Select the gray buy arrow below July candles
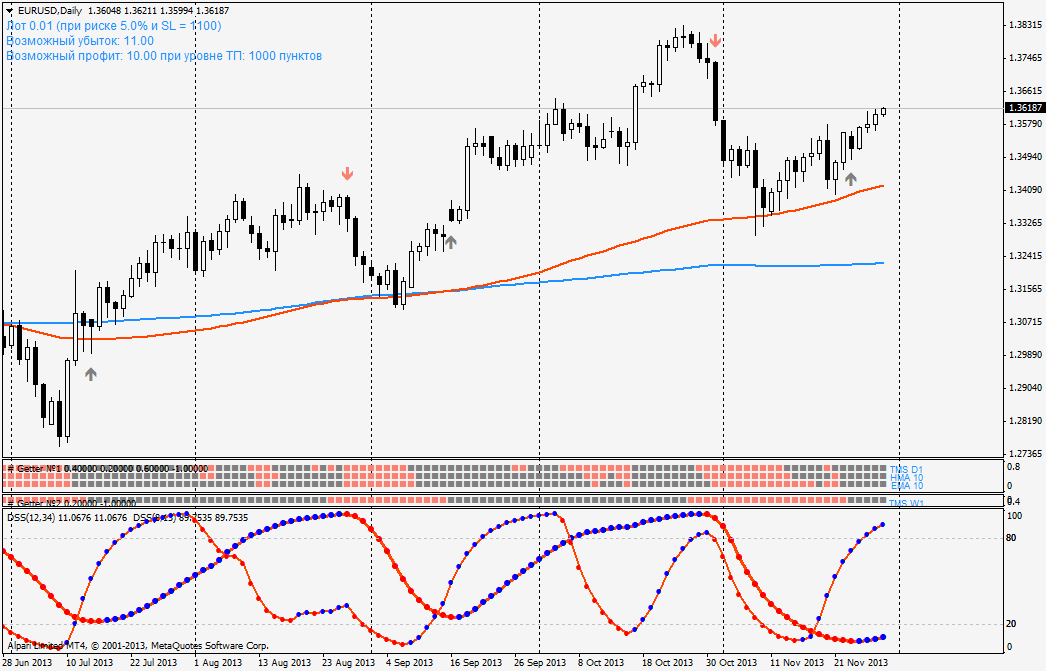Screen dimensions: 1046x671 point(91,374)
